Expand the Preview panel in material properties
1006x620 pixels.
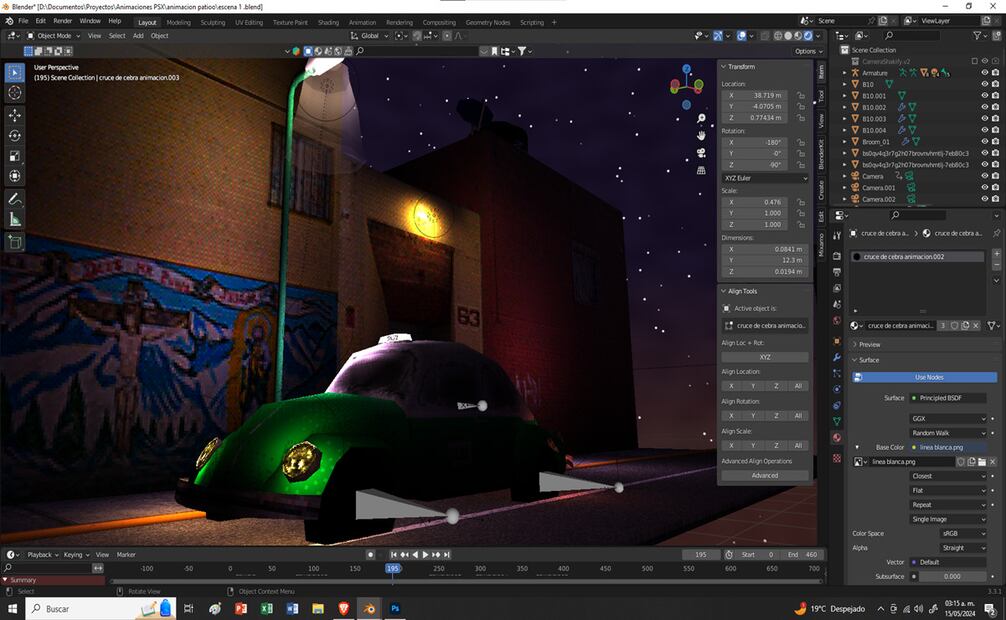pyautogui.click(x=870, y=344)
